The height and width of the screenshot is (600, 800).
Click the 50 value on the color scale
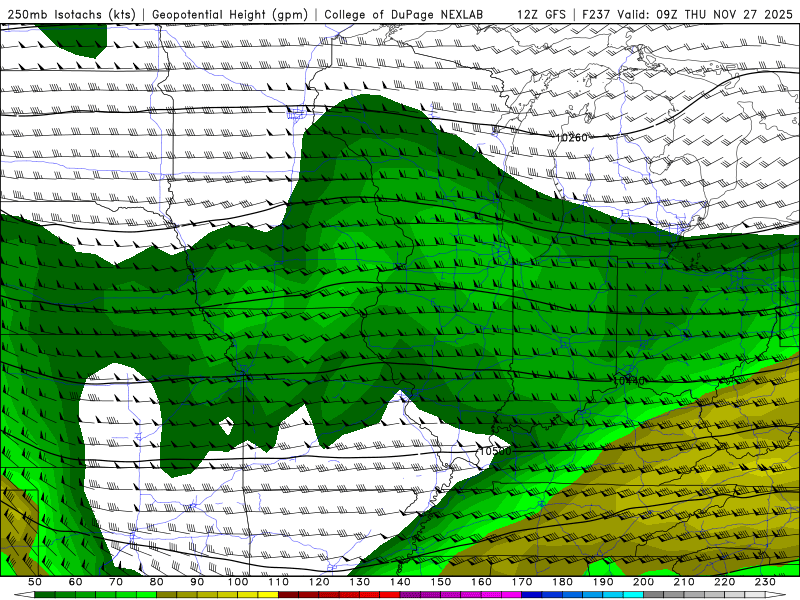[35, 582]
